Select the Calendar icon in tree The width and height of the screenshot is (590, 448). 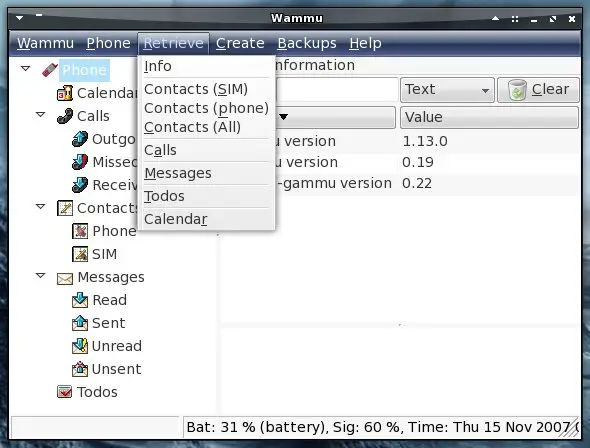(65, 93)
